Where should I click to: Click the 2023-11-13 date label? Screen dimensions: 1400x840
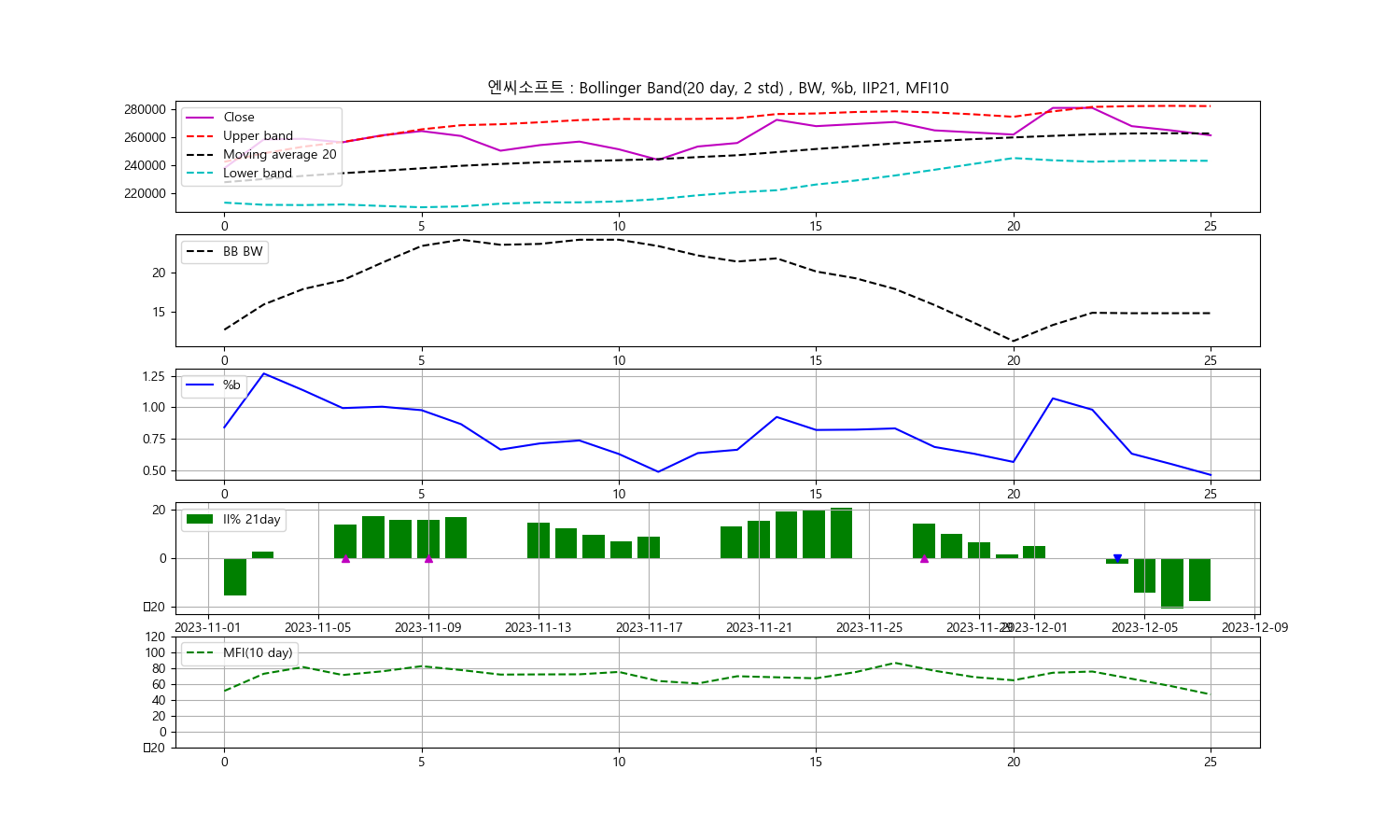[x=539, y=627]
